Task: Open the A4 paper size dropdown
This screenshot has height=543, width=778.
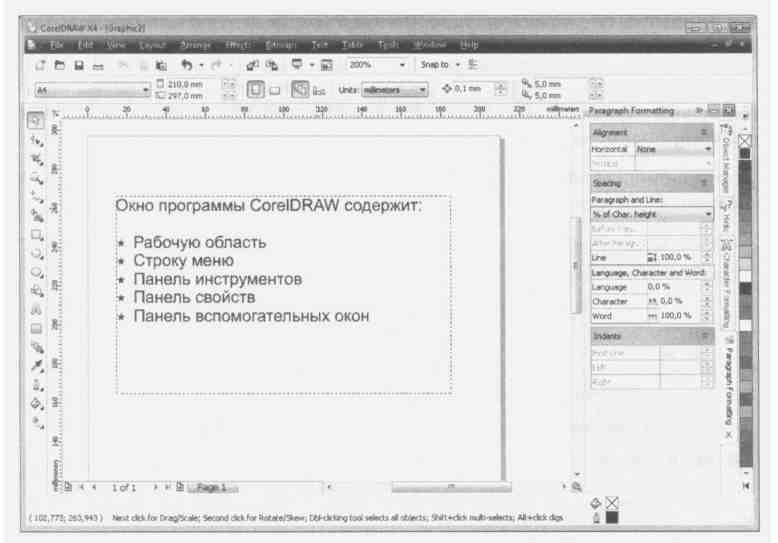Action: pyautogui.click(x=145, y=90)
